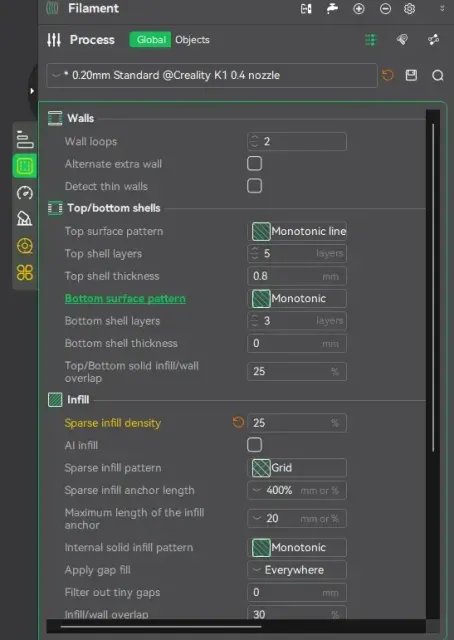Click the Top/bottom shells section icon

click(x=55, y=208)
